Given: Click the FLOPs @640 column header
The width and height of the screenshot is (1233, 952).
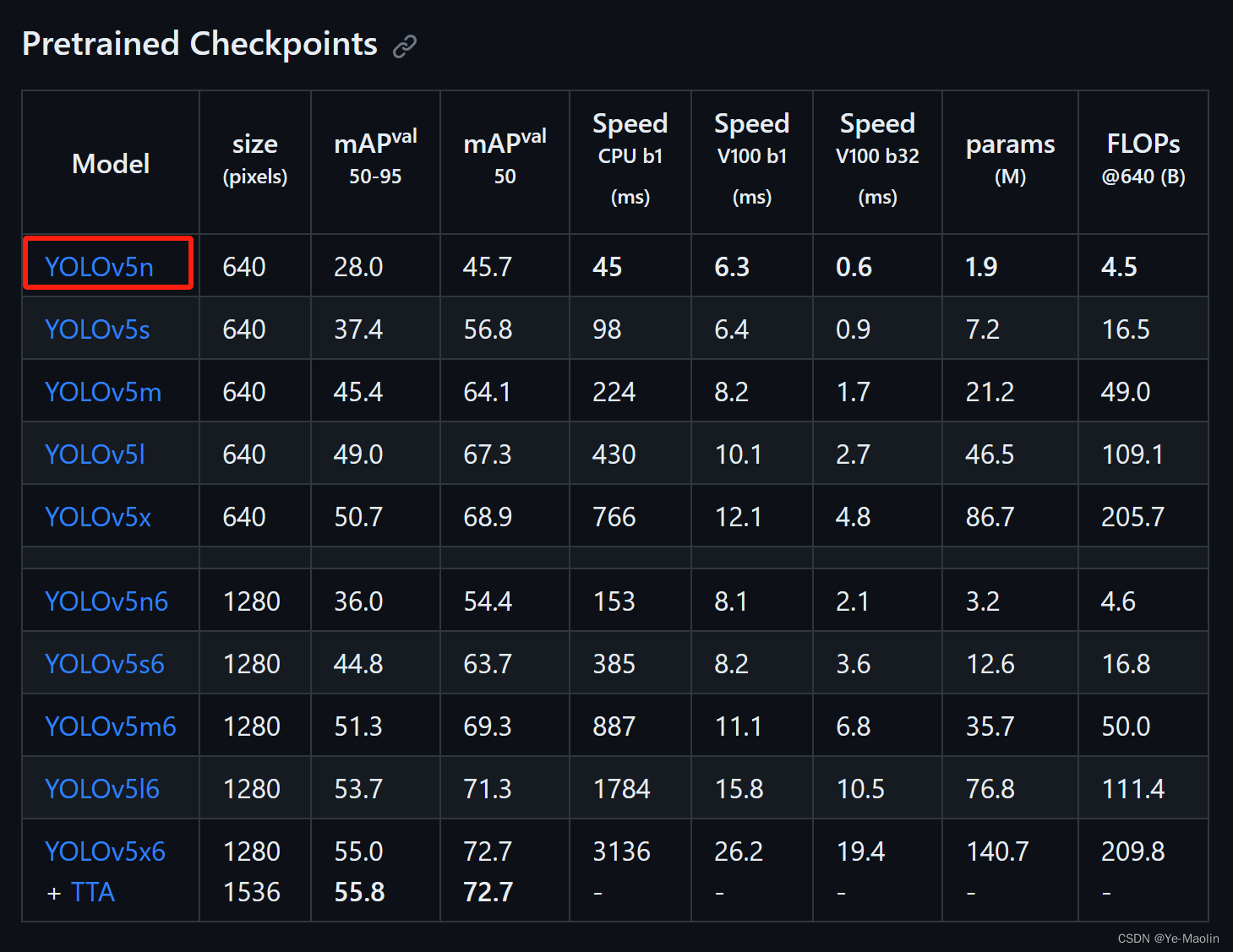Looking at the screenshot, I should 1143,160.
